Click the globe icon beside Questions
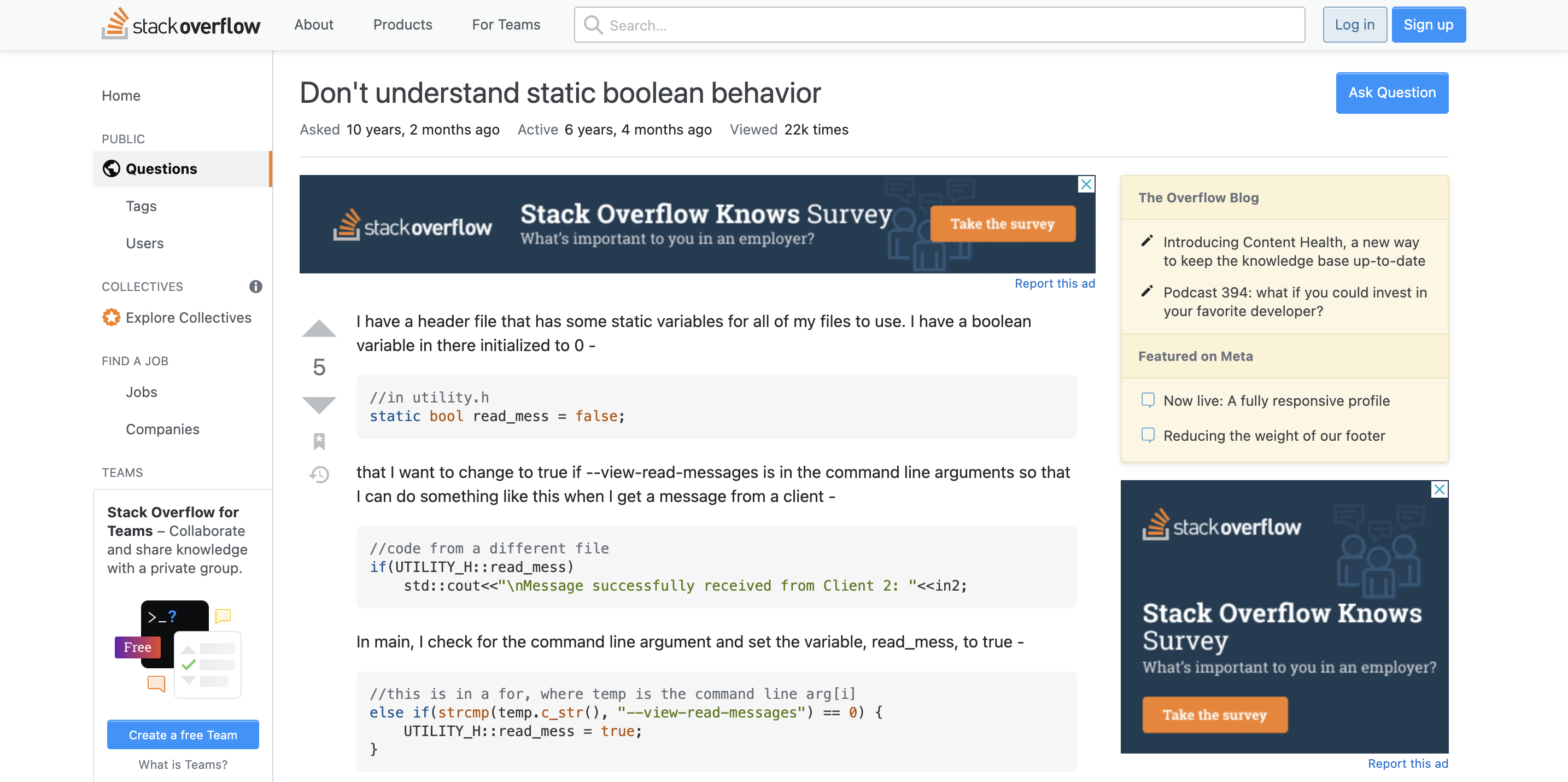 click(112, 168)
